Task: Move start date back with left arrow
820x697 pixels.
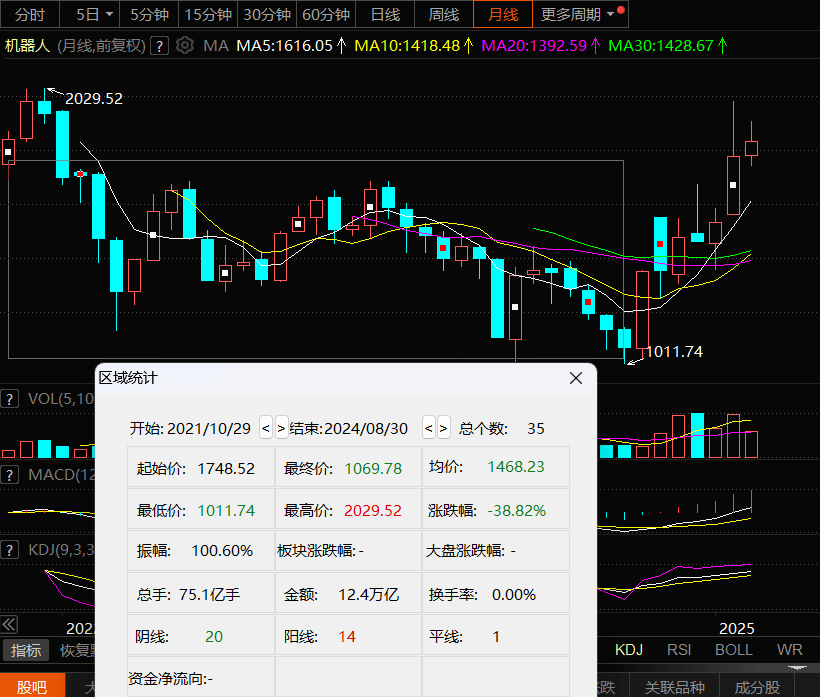Action: click(266, 428)
